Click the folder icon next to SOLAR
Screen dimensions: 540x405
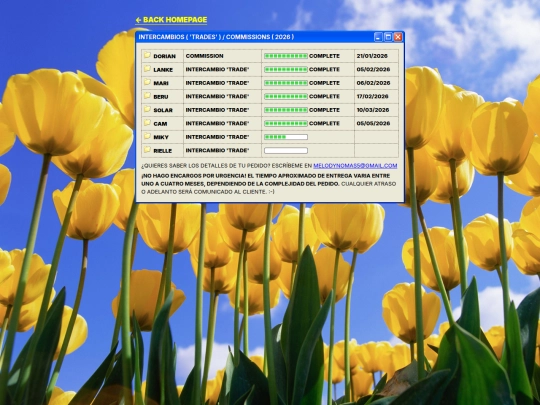147,110
